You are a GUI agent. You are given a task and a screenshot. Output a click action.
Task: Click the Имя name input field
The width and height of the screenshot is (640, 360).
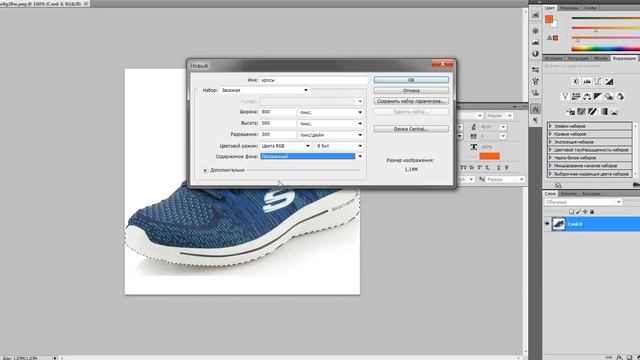[x=313, y=80]
